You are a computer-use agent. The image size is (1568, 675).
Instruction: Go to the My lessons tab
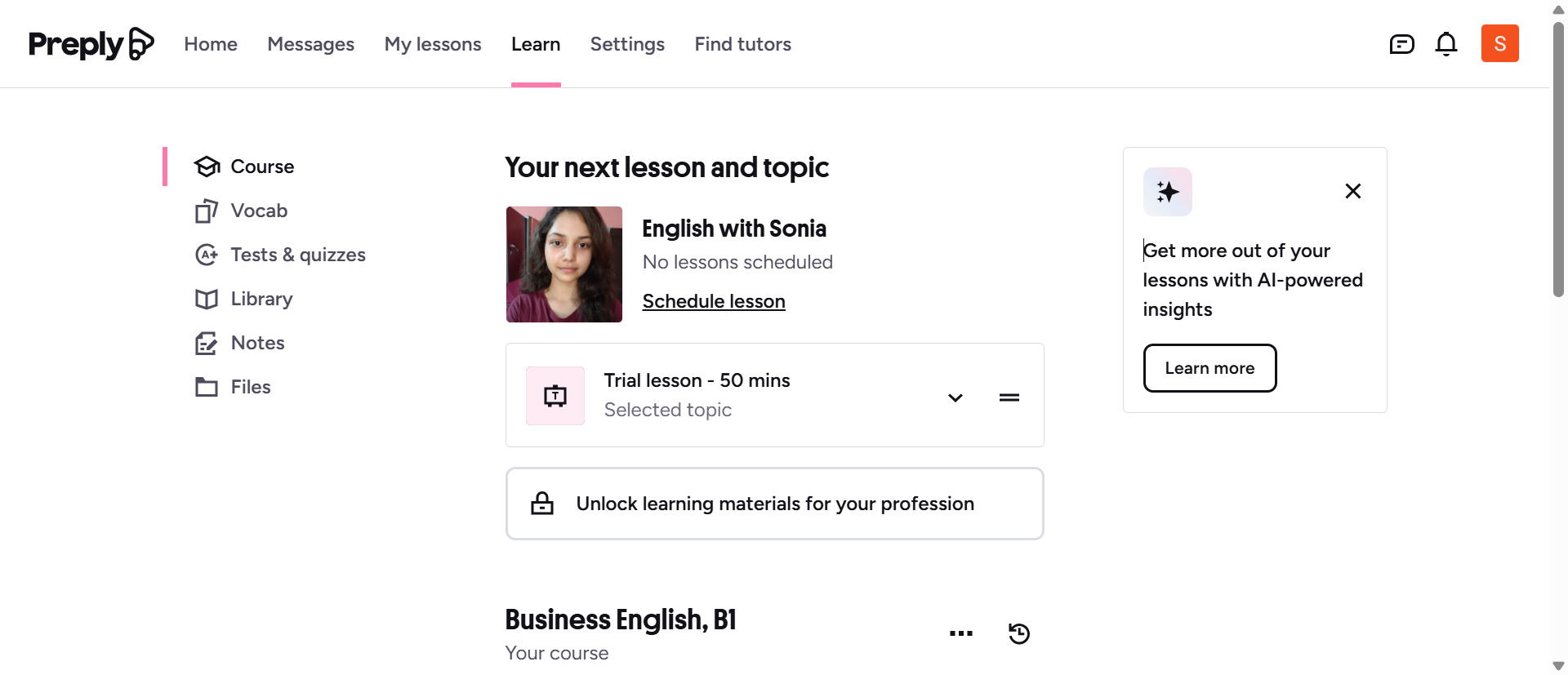pyautogui.click(x=432, y=44)
